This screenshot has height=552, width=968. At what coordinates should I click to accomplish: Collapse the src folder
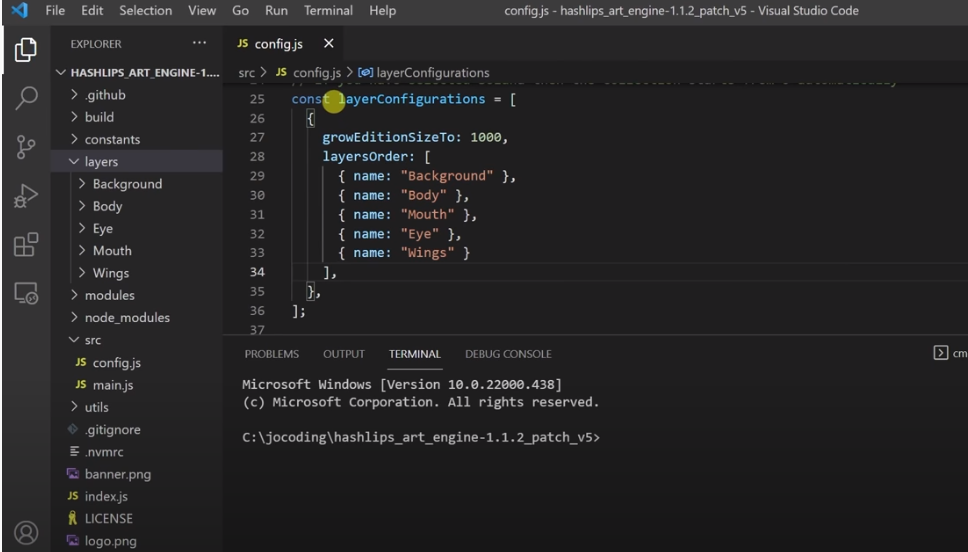click(x=137, y=340)
